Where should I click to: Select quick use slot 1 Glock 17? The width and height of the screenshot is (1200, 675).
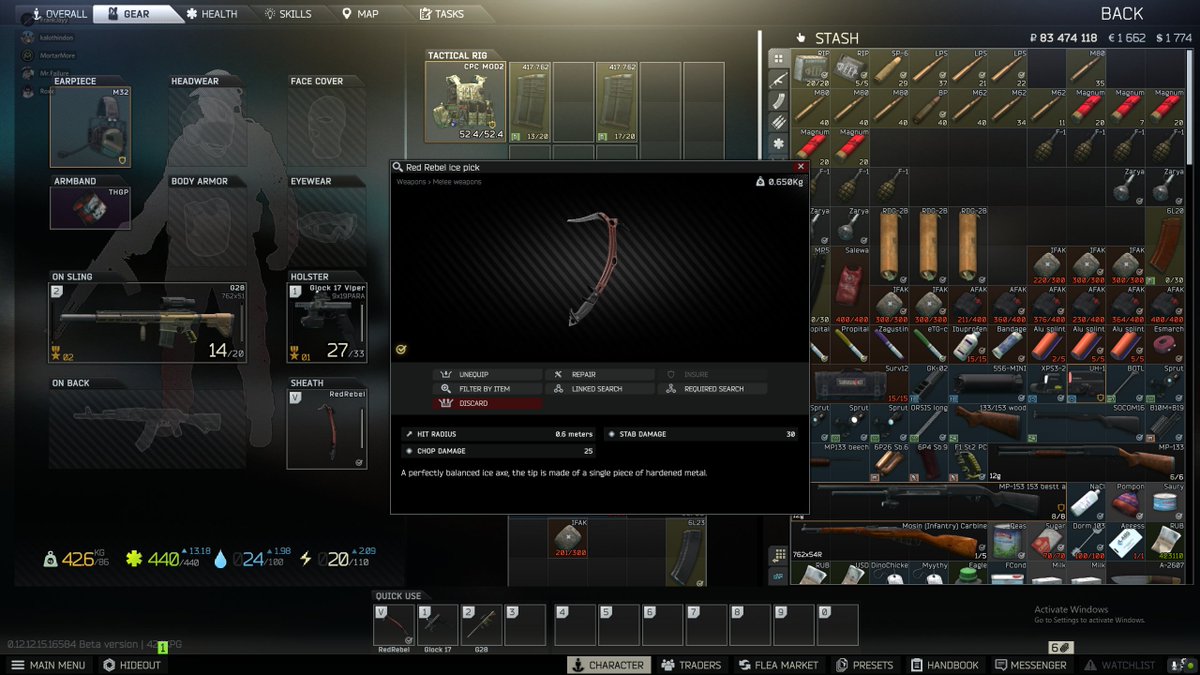tap(438, 625)
